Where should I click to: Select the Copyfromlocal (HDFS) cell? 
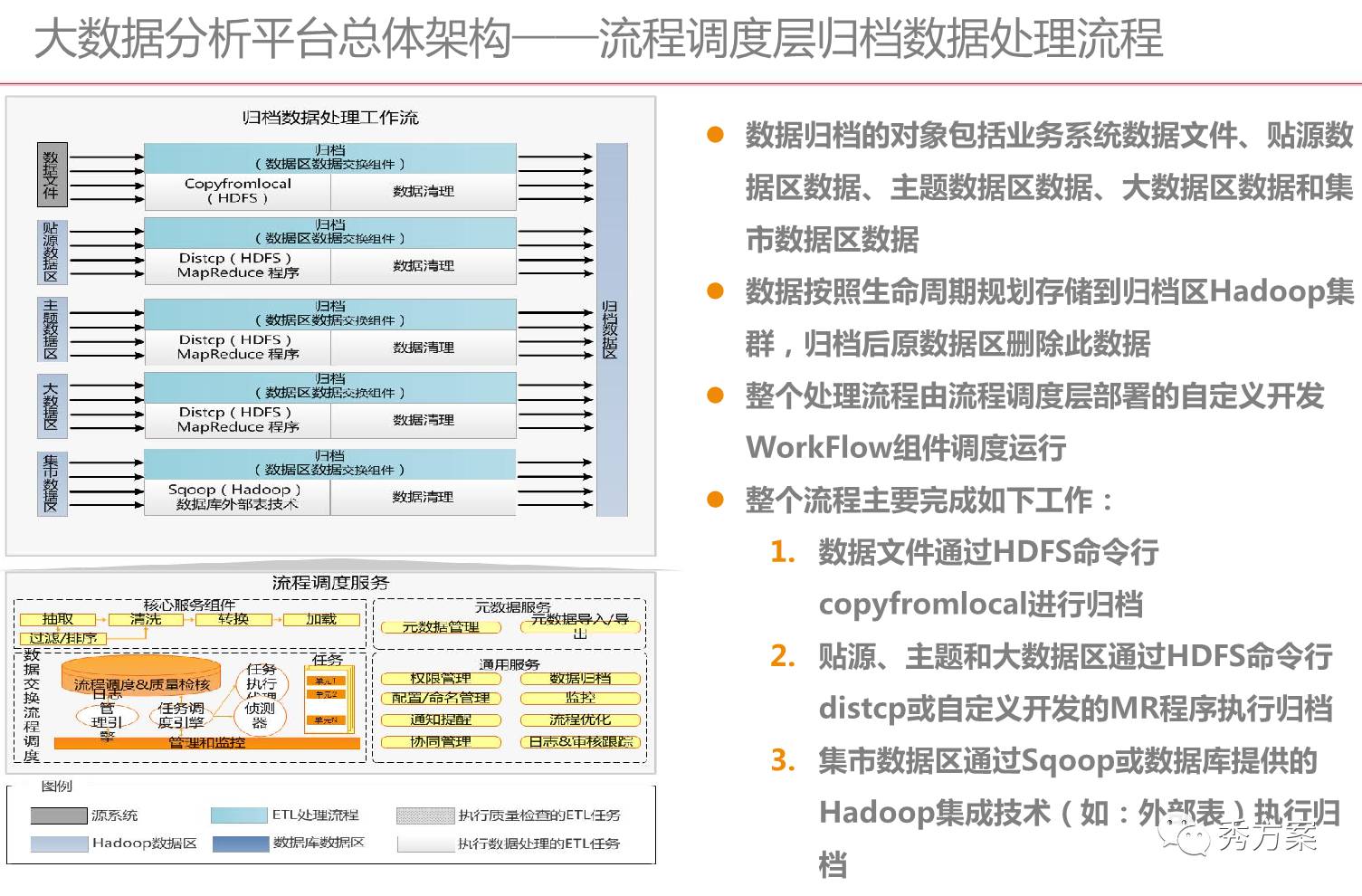tap(237, 191)
